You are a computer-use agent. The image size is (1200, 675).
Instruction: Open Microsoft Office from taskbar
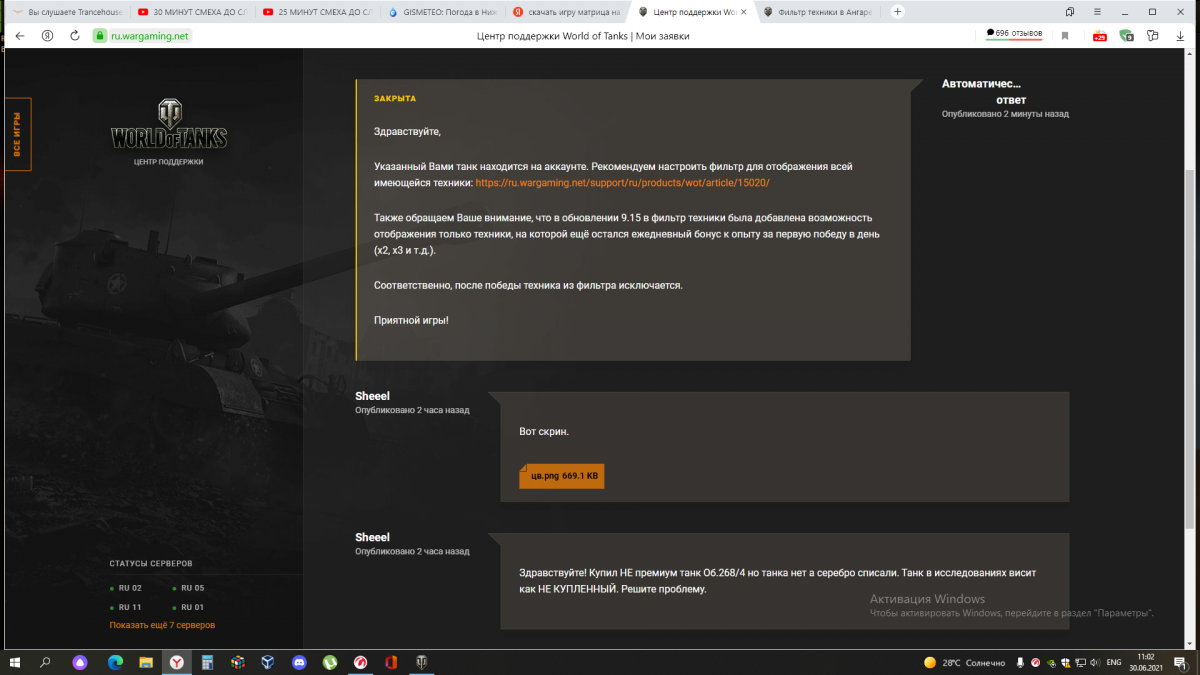(391, 662)
